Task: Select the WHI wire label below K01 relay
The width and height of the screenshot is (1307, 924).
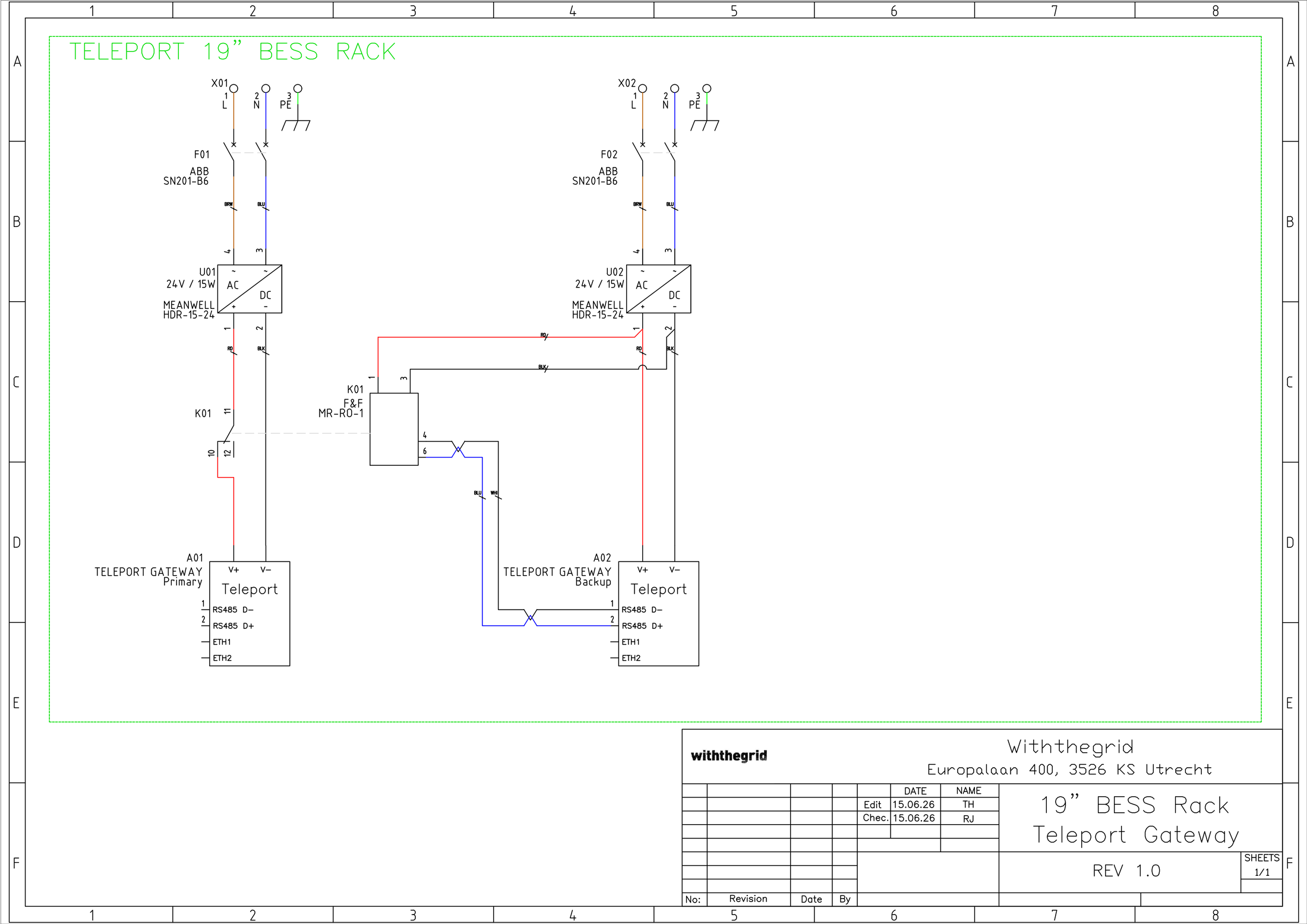Action: point(494,493)
